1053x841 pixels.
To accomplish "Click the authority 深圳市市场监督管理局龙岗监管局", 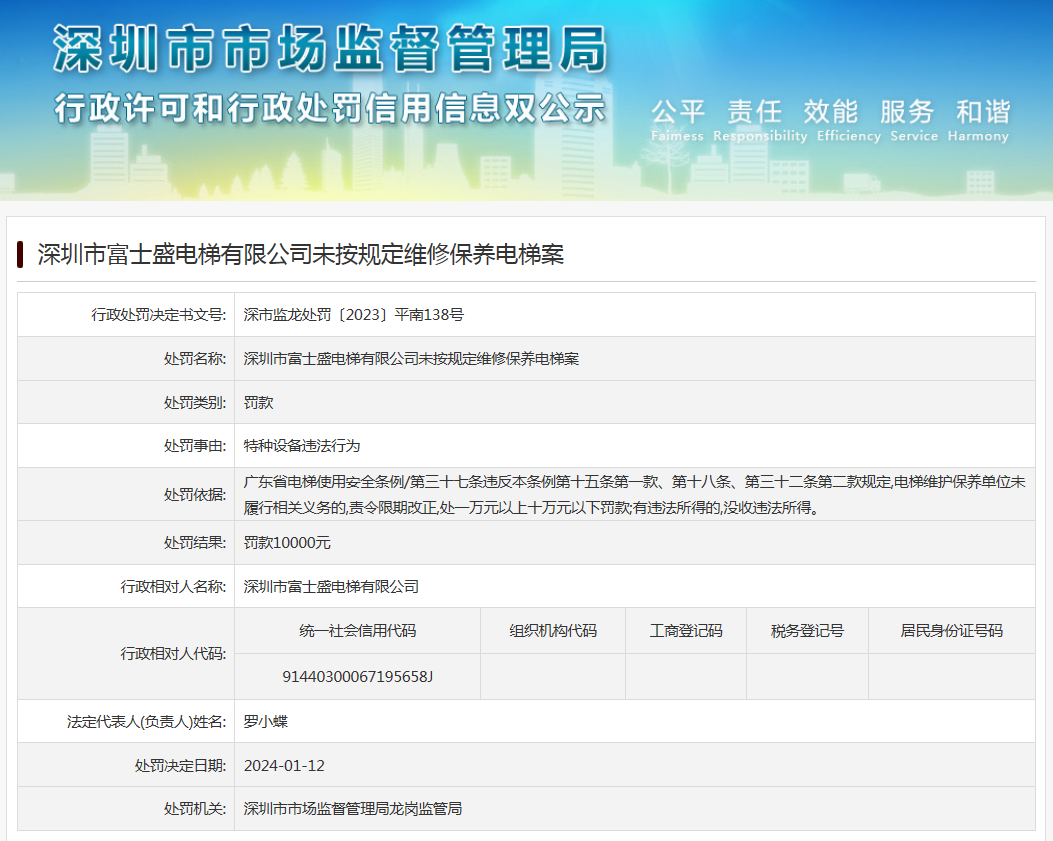I will [352, 809].
